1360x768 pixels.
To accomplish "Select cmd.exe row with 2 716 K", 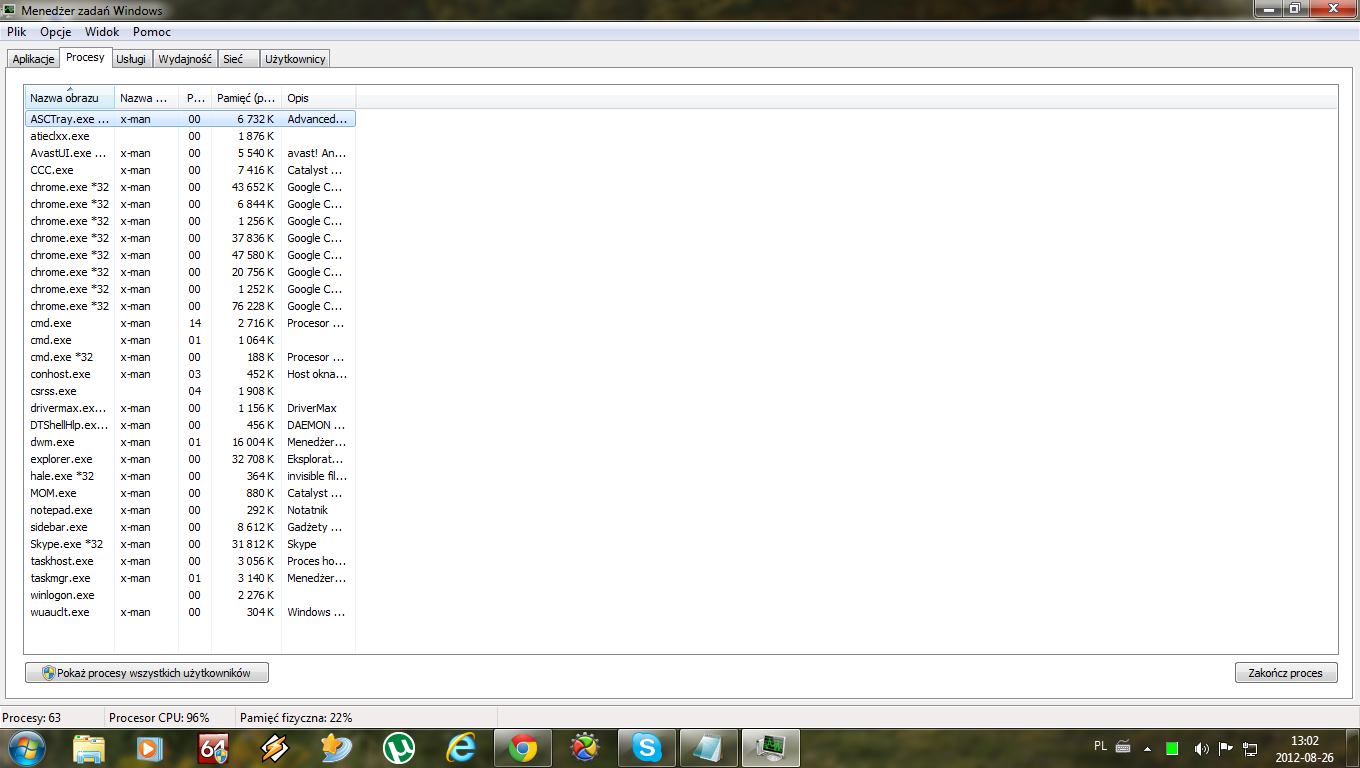I will click(190, 323).
